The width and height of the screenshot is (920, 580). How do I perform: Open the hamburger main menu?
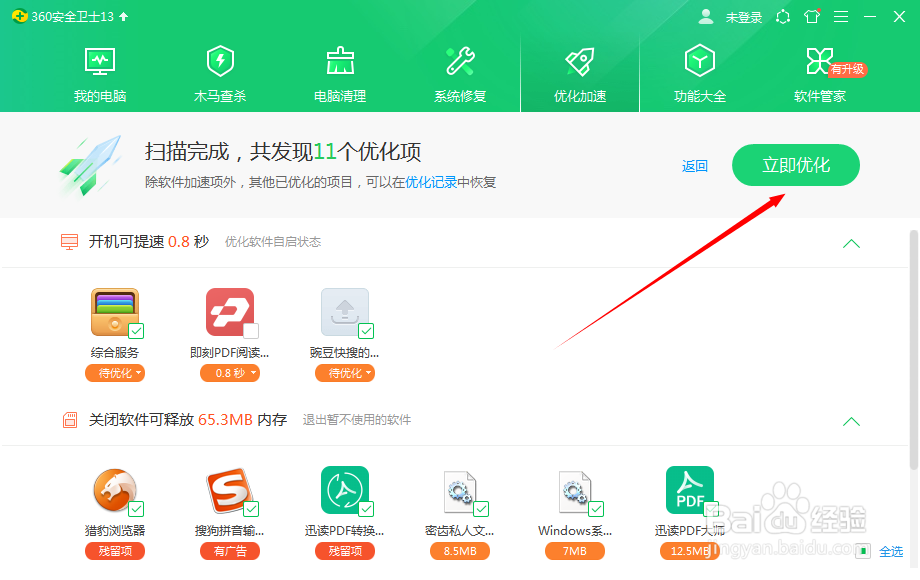click(x=841, y=16)
